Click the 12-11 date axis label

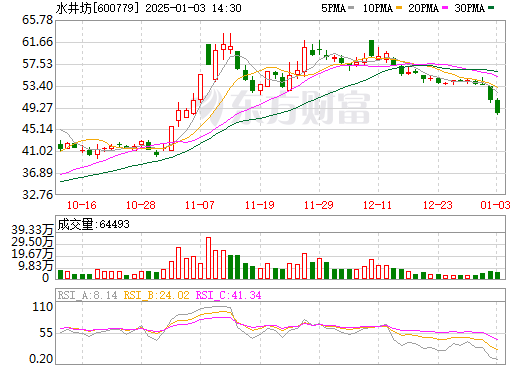[x=377, y=205]
